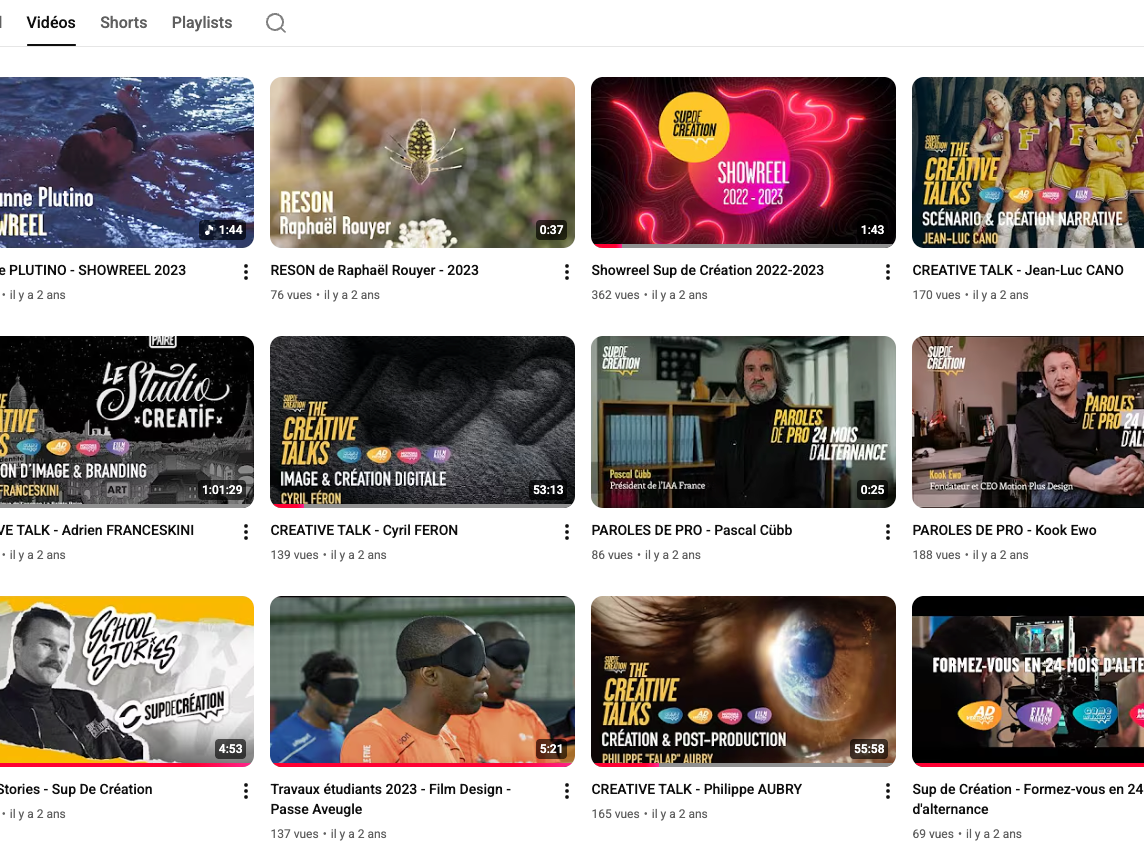Switch to the Playlists tab
1144x858 pixels.
(x=202, y=23)
